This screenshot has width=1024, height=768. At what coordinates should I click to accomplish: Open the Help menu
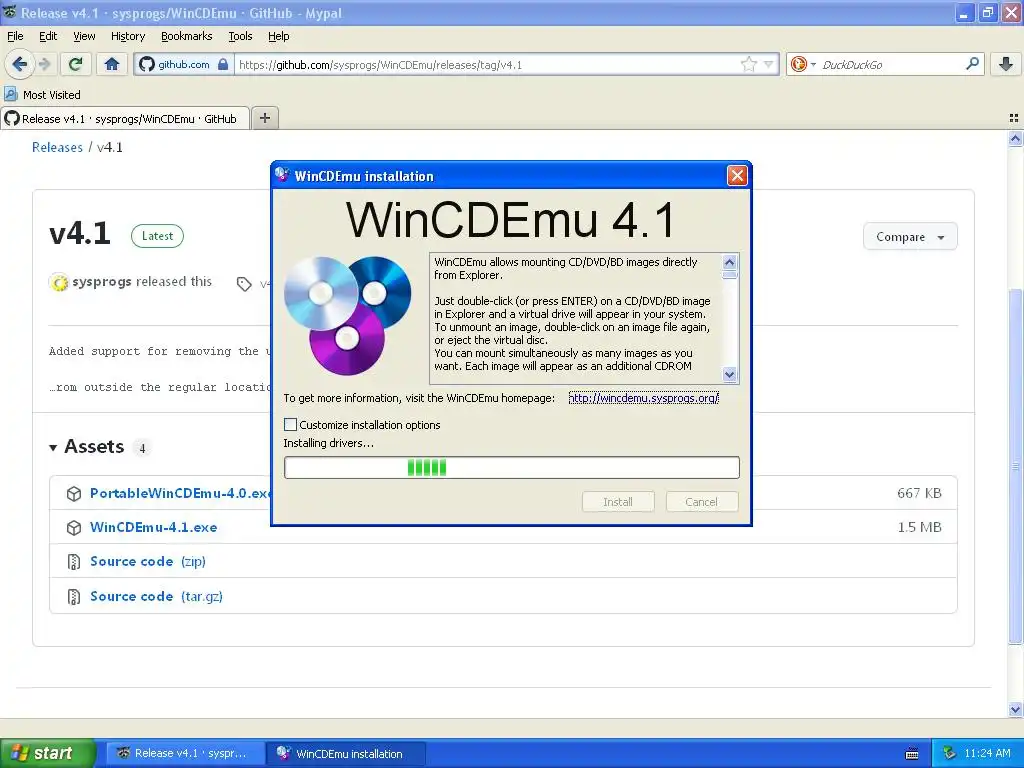coord(279,37)
